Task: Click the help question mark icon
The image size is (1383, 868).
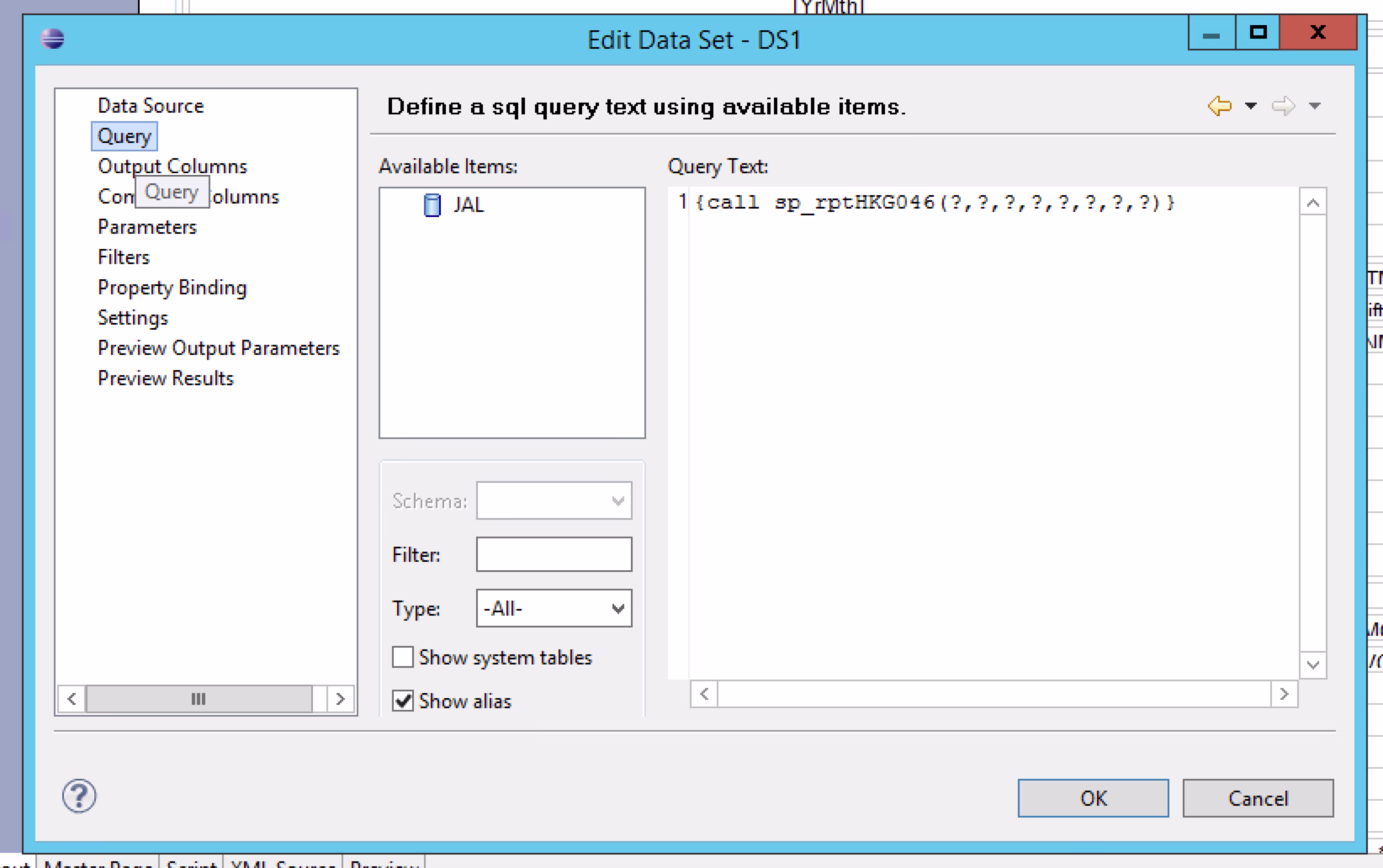Action: 79,796
